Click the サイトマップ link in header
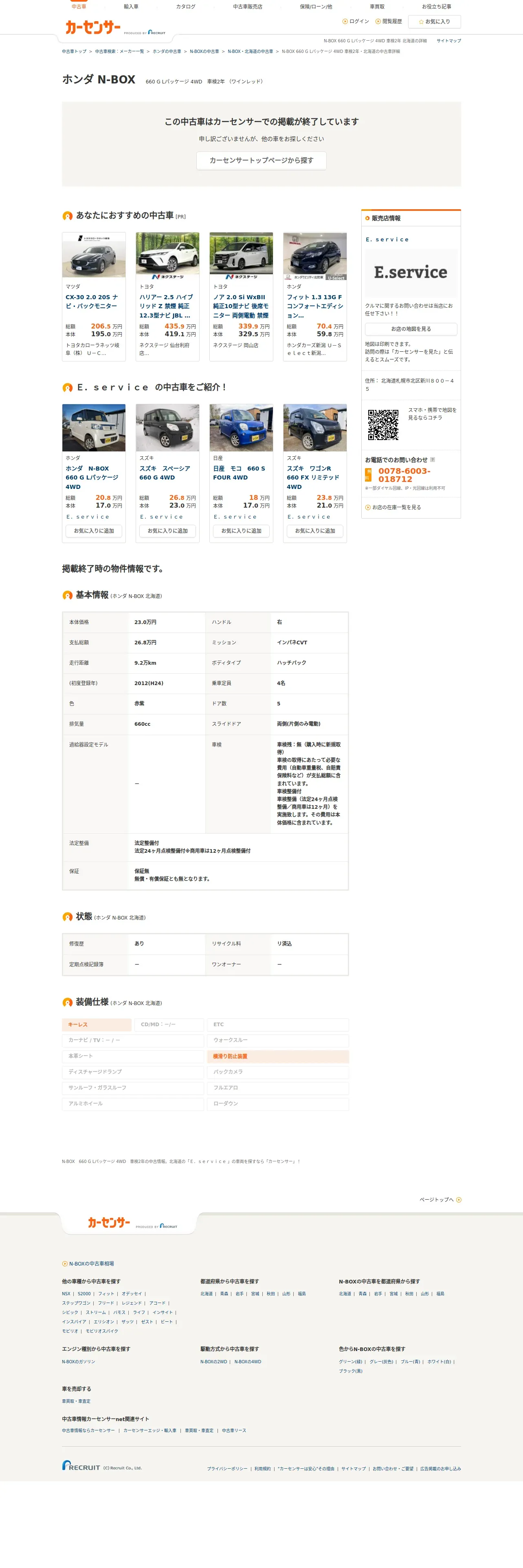 click(449, 41)
